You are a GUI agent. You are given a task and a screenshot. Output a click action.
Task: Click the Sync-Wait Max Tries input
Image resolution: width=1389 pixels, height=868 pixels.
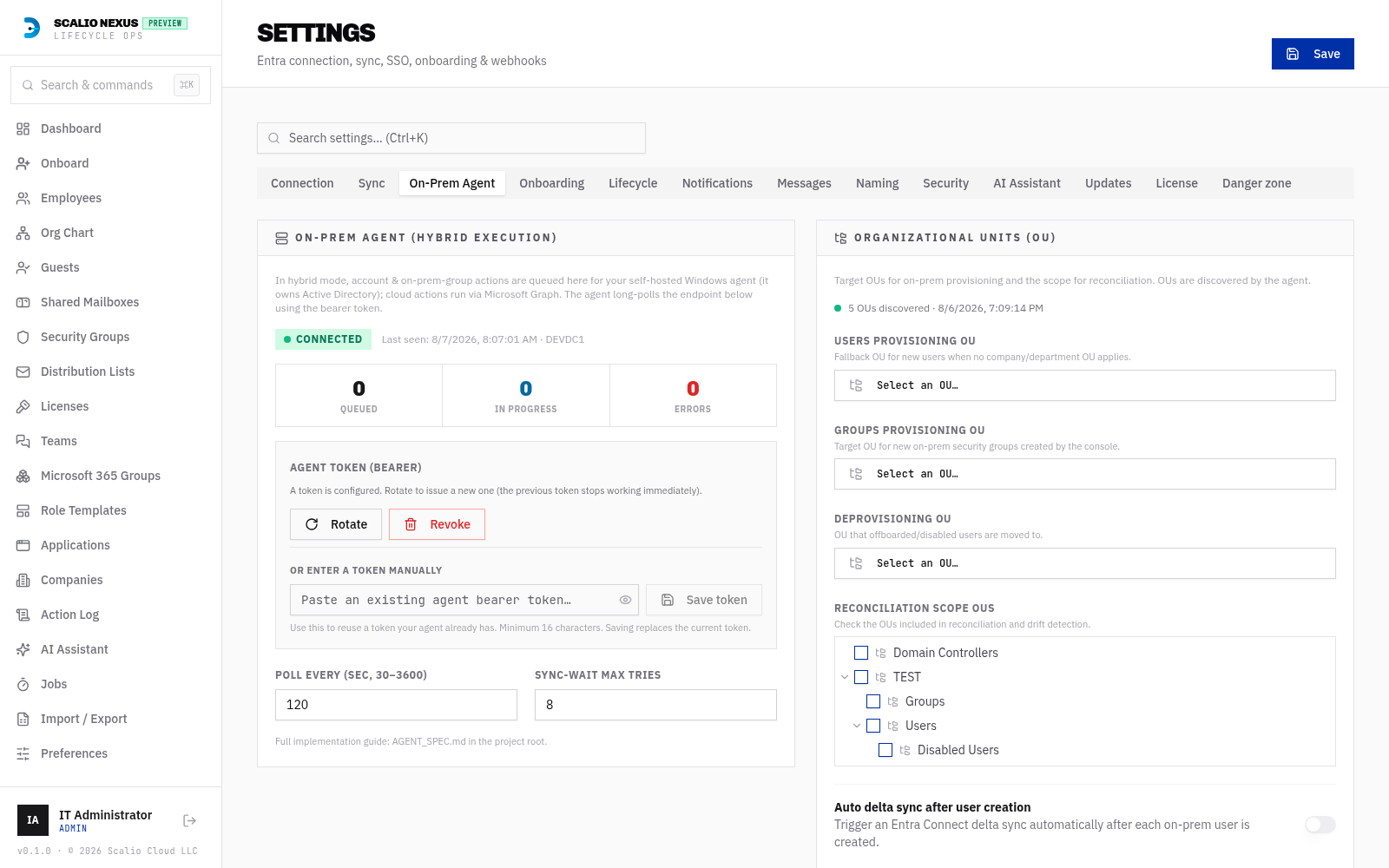[655, 705]
